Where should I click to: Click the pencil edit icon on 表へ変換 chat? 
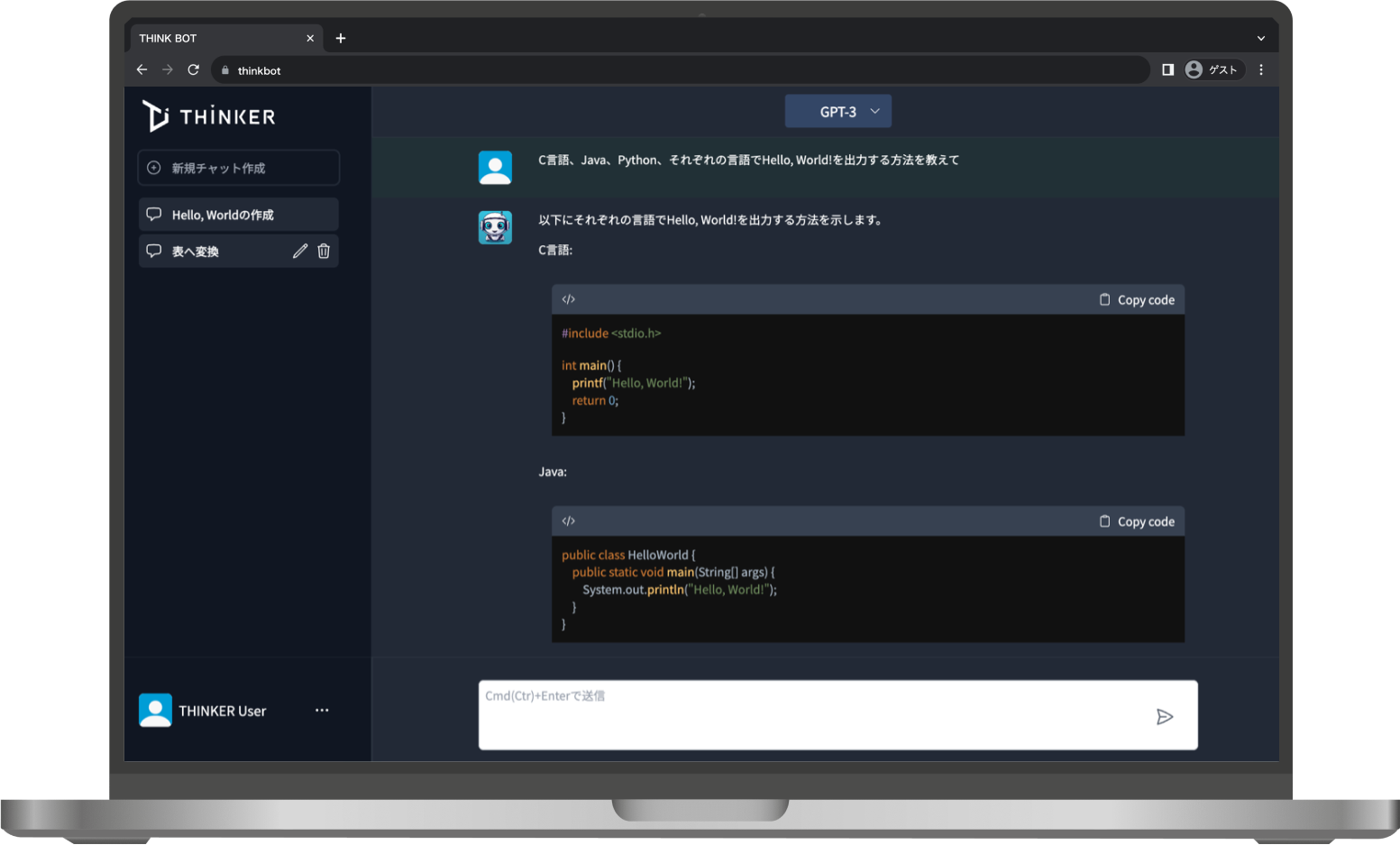point(300,252)
